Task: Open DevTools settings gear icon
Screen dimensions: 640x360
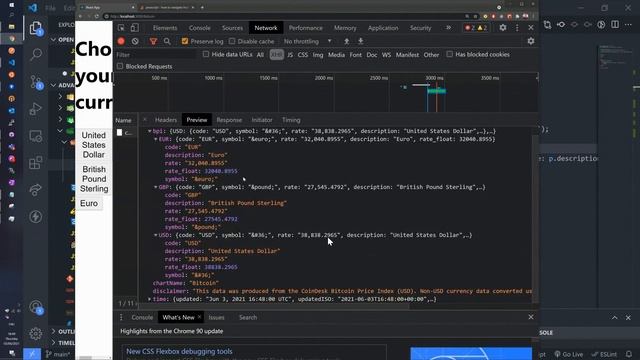Action: [x=503, y=28]
